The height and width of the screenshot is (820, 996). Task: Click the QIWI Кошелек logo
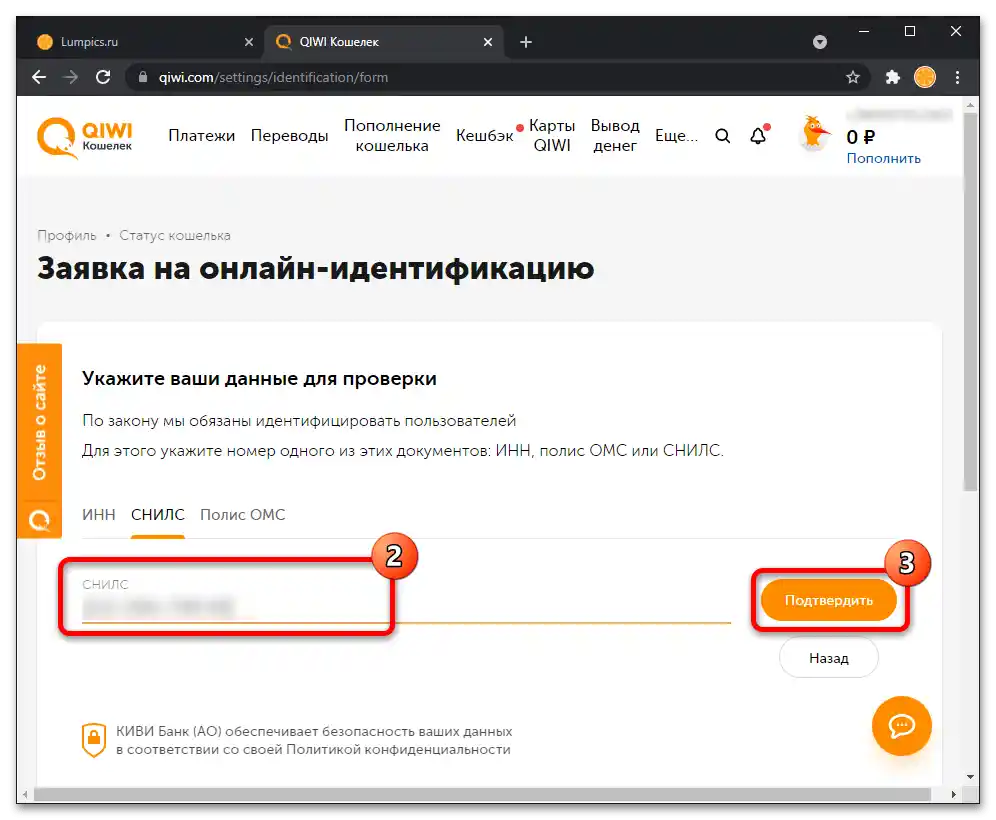(84, 137)
